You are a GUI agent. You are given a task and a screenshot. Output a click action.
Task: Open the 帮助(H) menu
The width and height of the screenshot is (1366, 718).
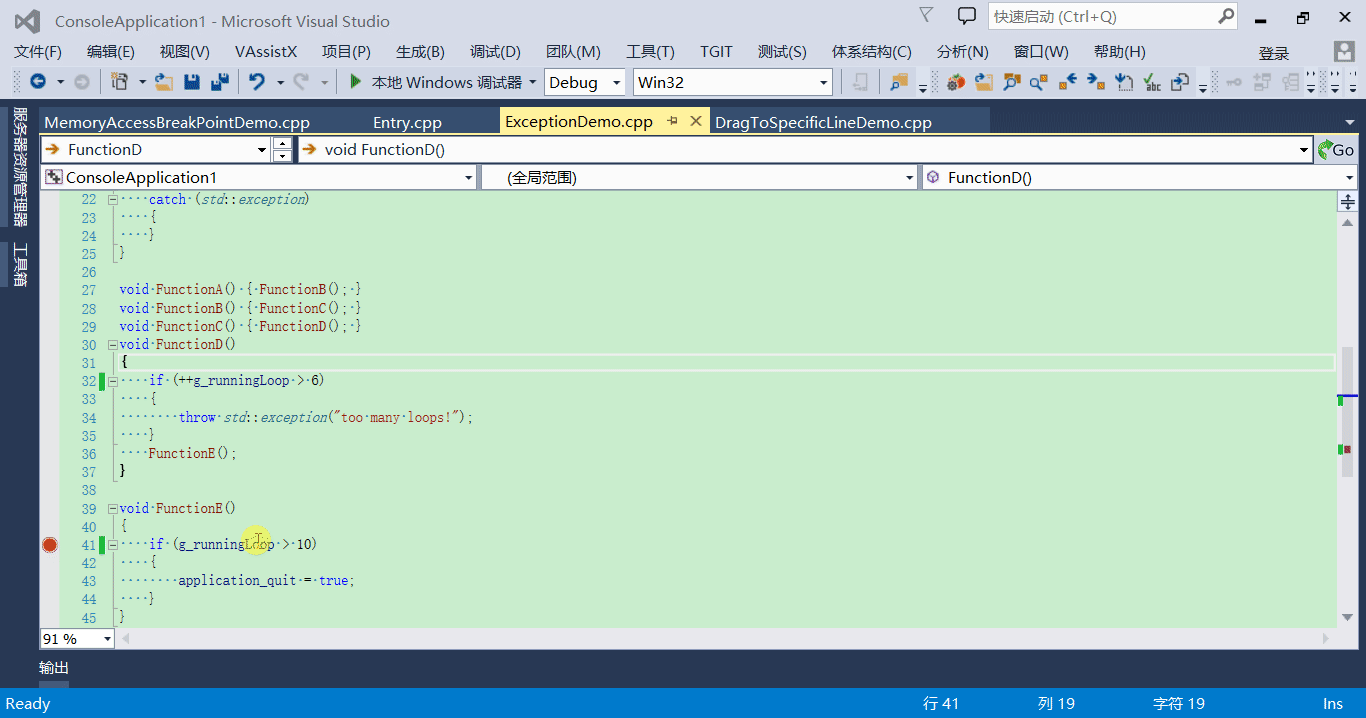(x=1119, y=52)
